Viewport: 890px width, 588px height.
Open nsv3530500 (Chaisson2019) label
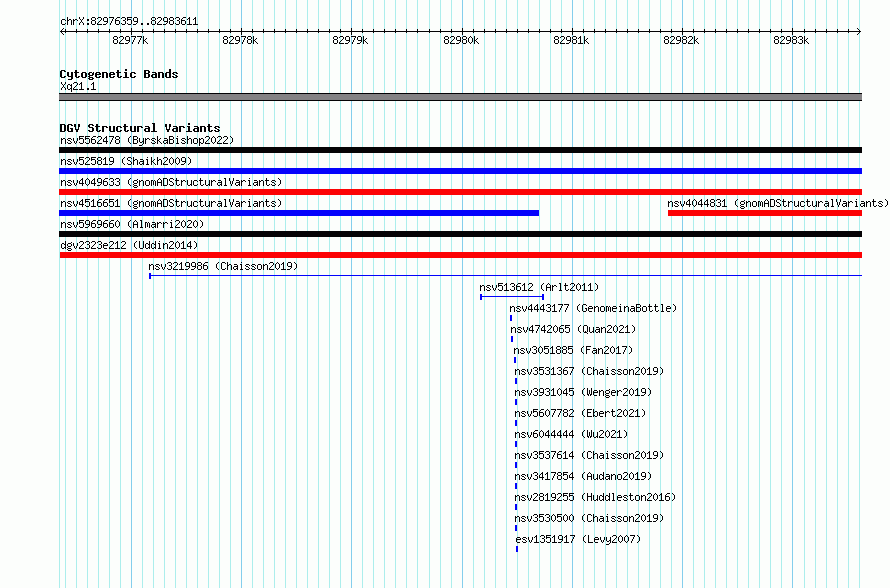coord(589,518)
